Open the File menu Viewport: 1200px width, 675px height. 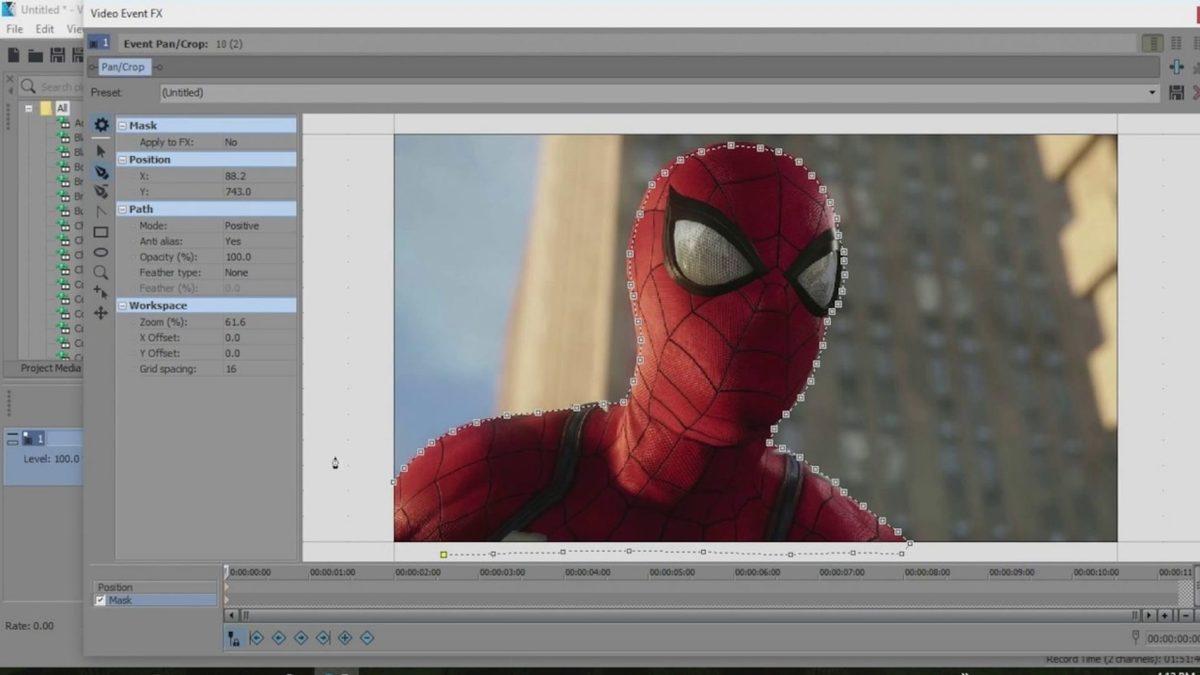[14, 29]
